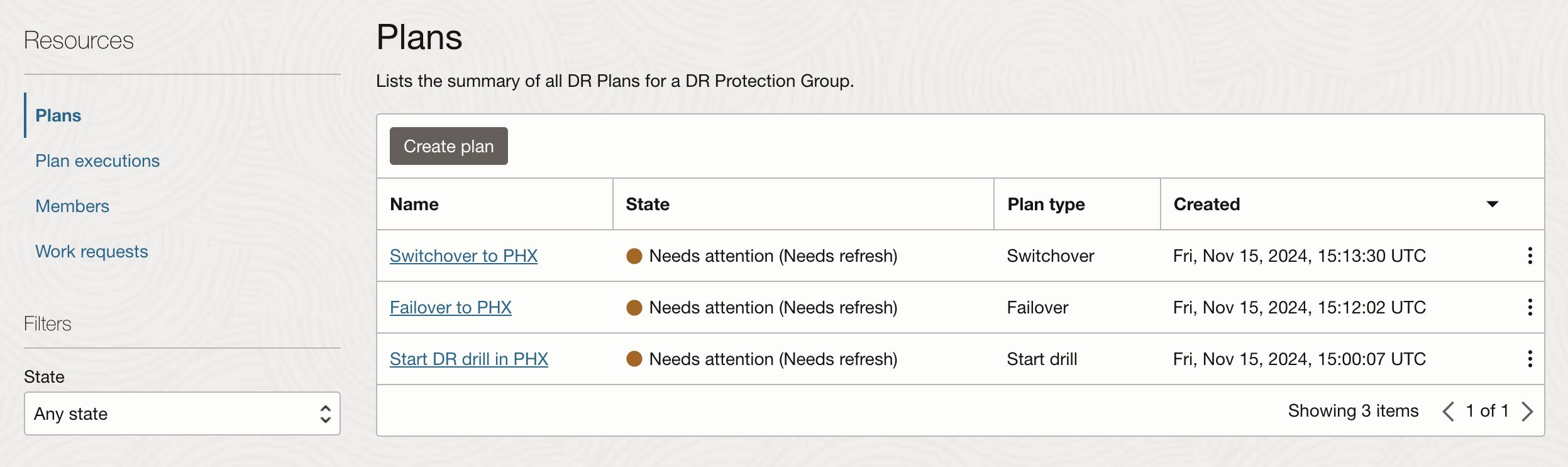This screenshot has width=1568, height=467.
Task: Click status dot of Switchover to PHX
Action: click(x=634, y=256)
